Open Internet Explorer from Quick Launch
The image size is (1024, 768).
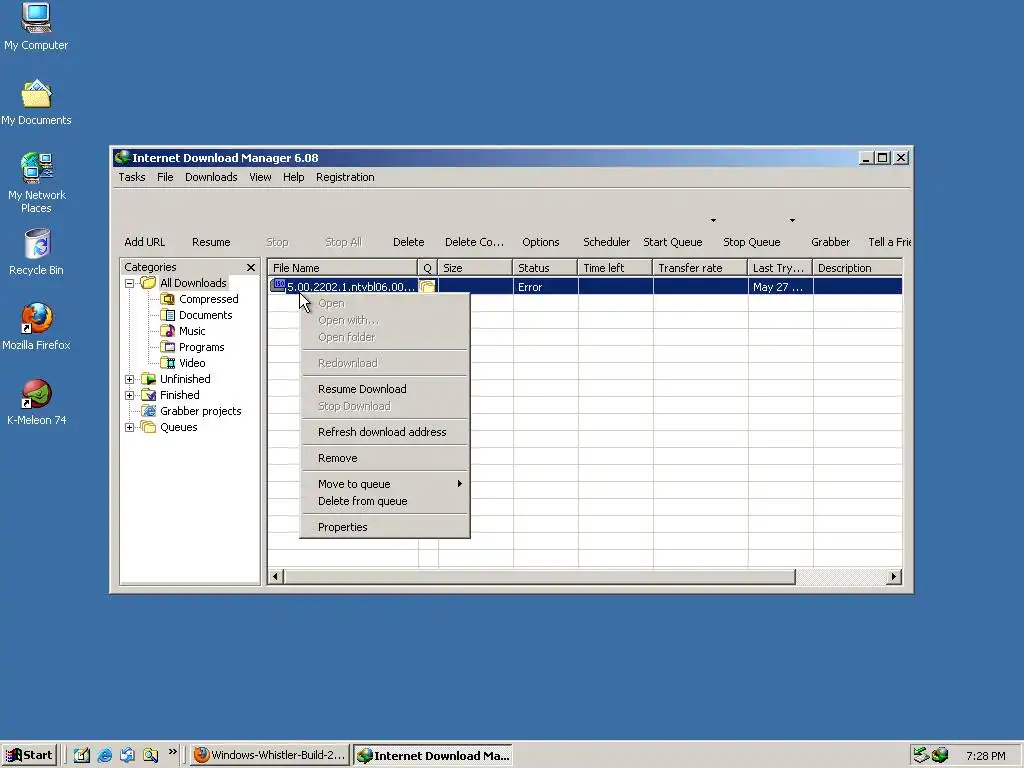click(104, 755)
